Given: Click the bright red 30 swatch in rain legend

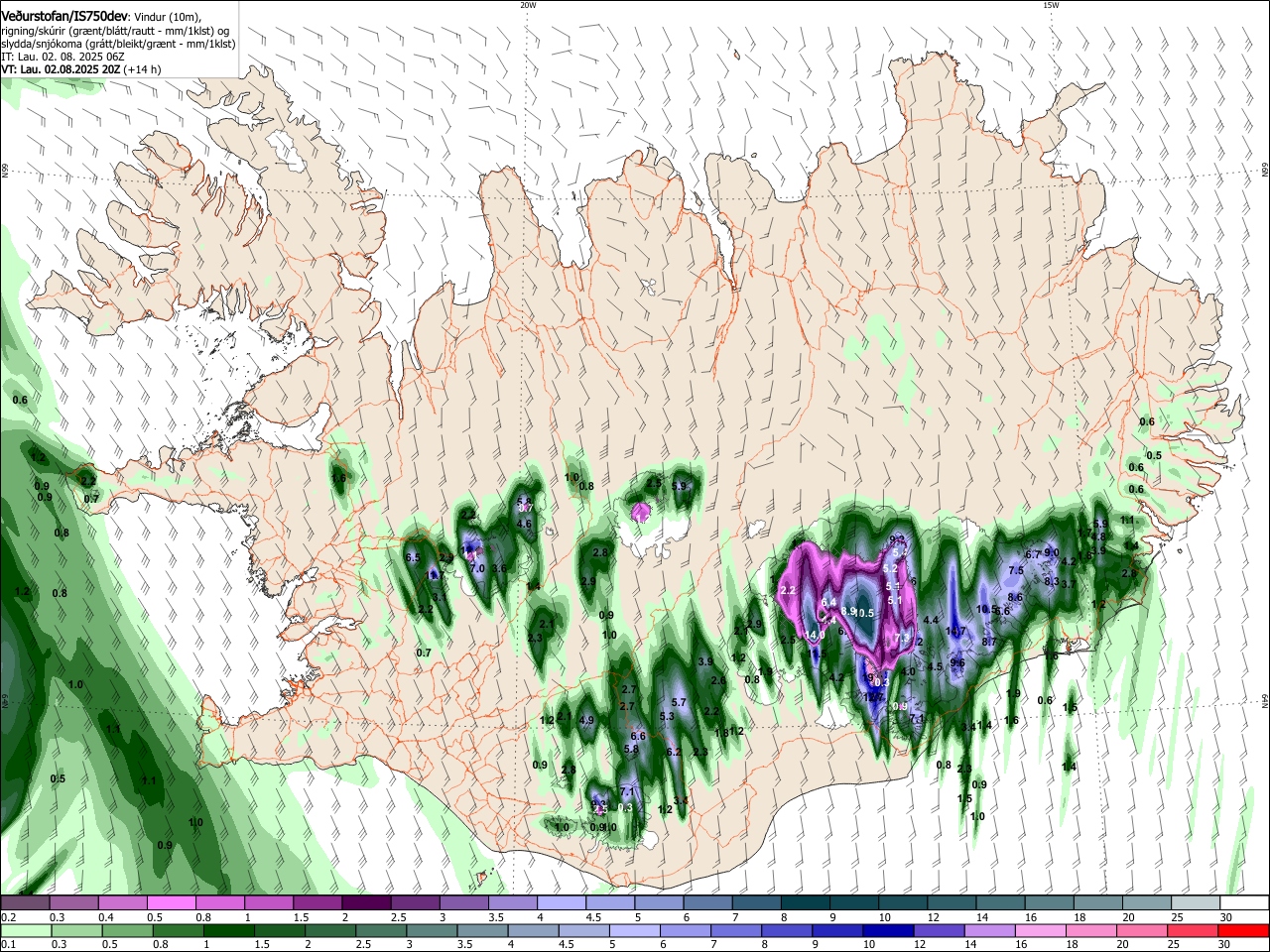Looking at the screenshot, I should 1243,930.
